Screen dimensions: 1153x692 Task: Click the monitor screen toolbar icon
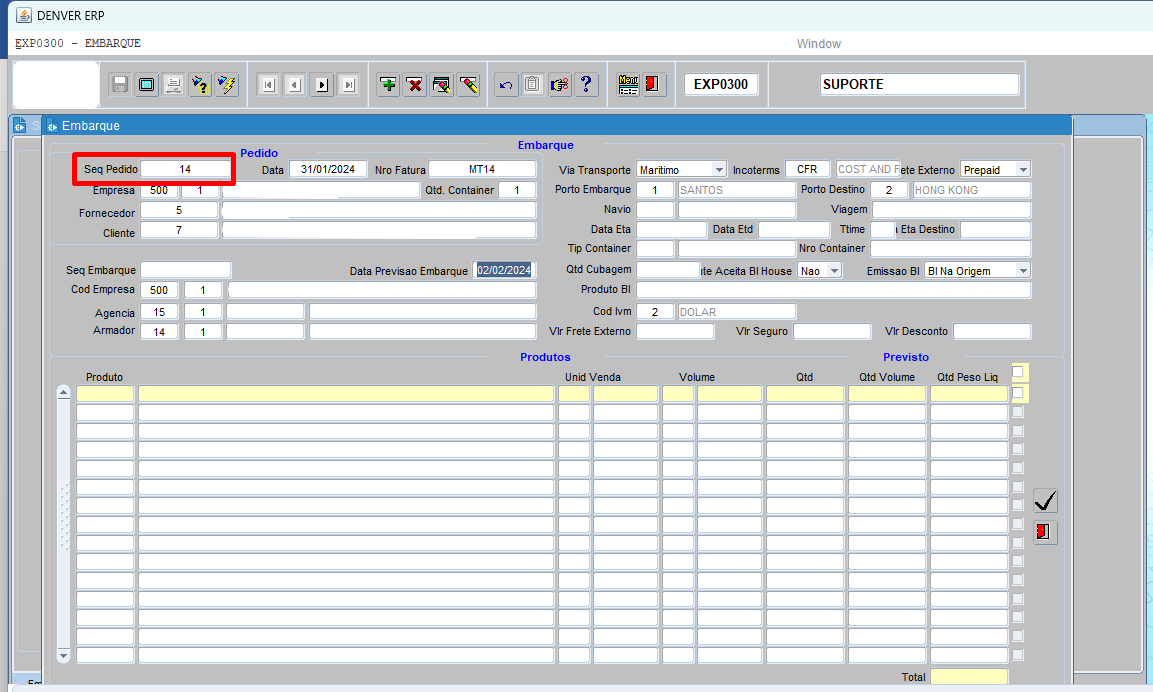point(146,85)
